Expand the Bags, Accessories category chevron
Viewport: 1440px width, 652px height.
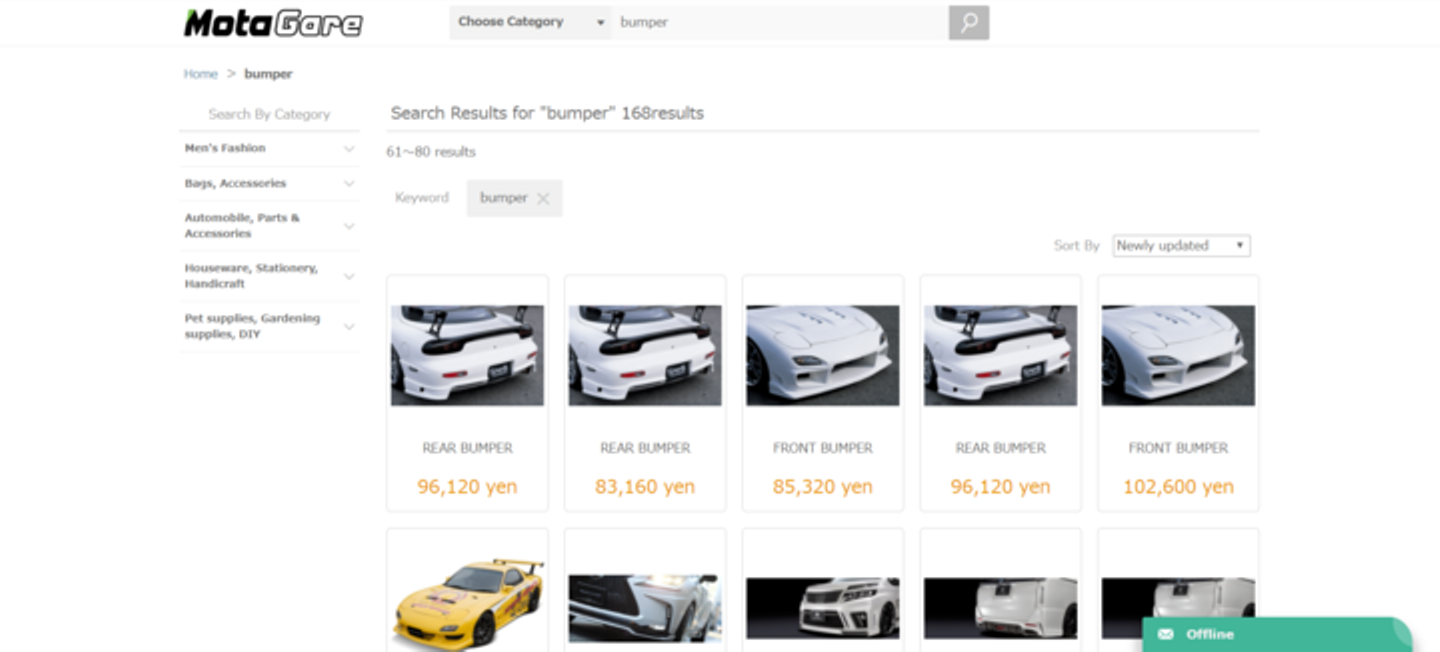(x=349, y=183)
